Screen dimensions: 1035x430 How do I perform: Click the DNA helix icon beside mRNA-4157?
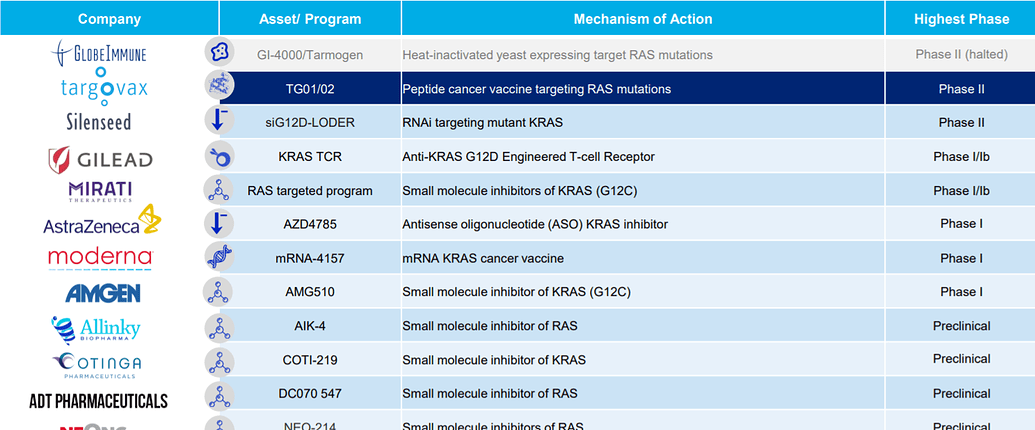[x=218, y=258]
